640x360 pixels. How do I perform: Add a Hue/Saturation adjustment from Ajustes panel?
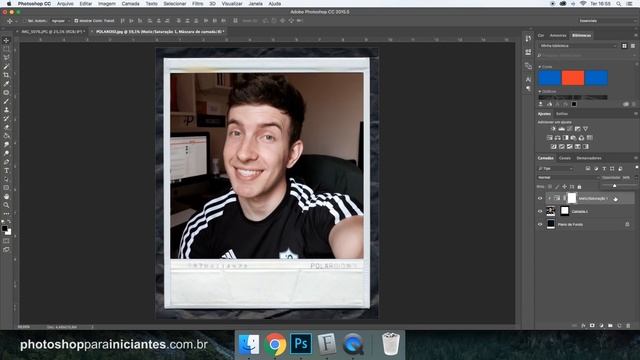click(x=549, y=138)
